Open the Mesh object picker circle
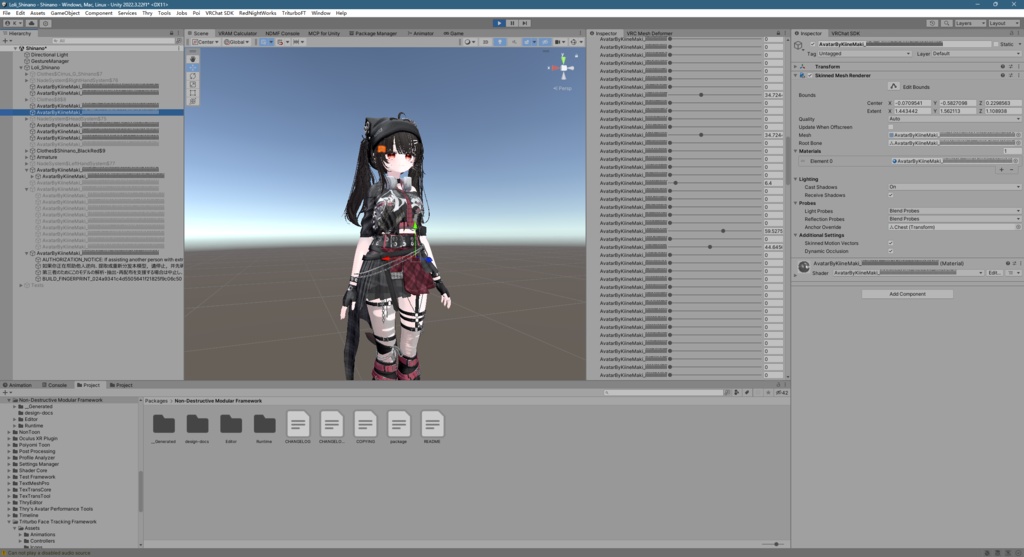This screenshot has width=1024, height=557. [1017, 135]
